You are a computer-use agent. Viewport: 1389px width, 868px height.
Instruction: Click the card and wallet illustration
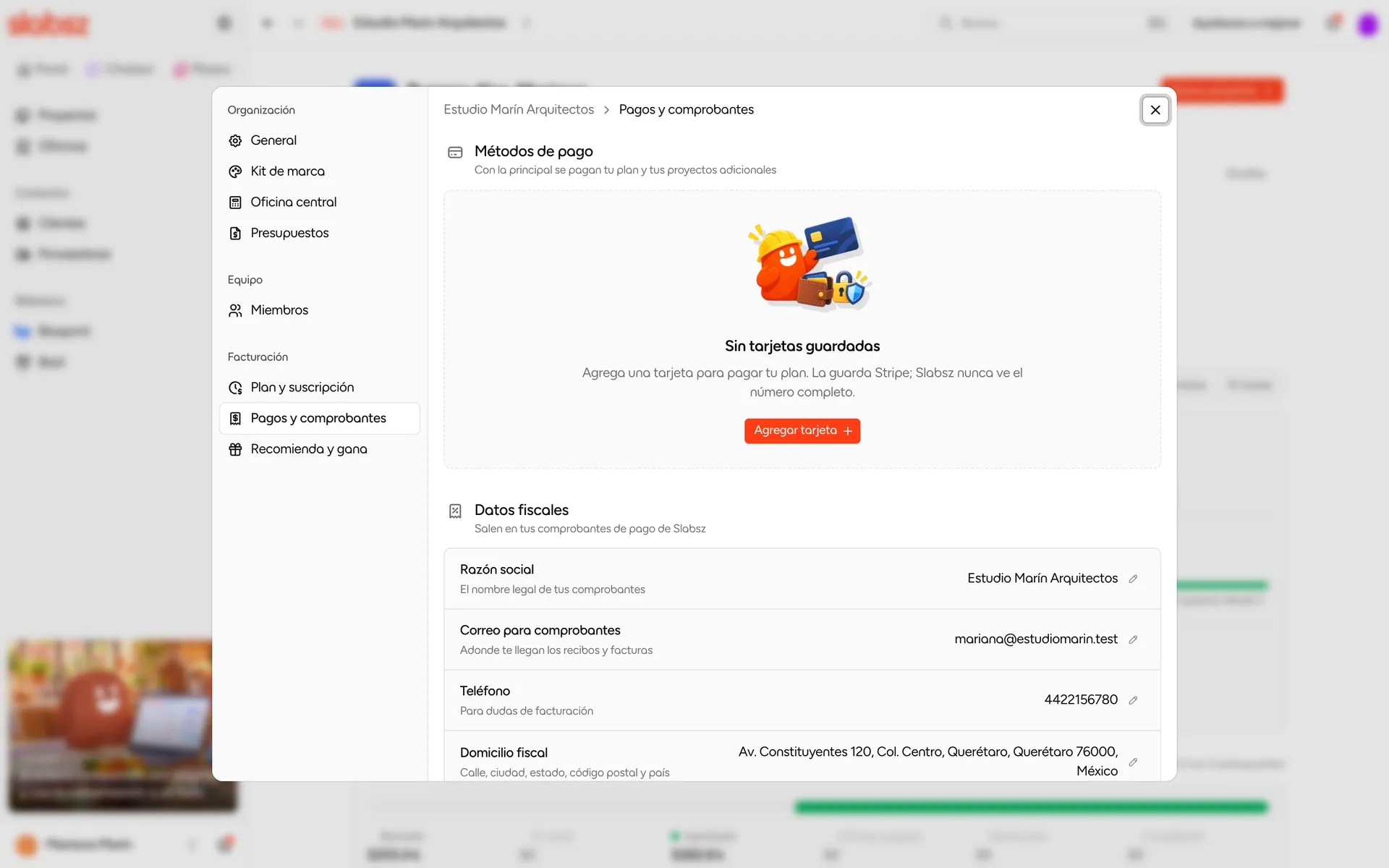pyautogui.click(x=810, y=263)
